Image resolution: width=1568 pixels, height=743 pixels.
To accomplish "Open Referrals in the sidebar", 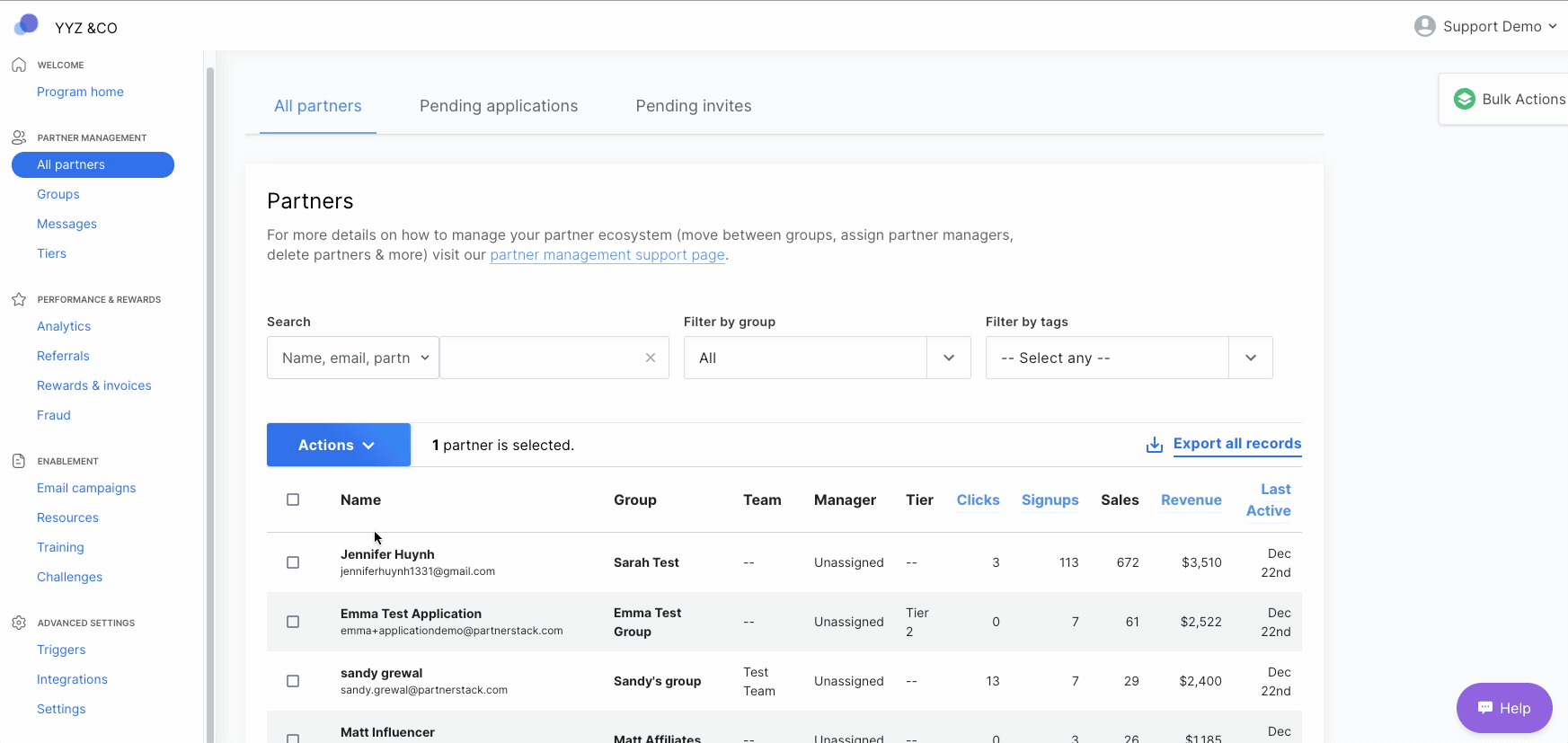I will point(63,356).
